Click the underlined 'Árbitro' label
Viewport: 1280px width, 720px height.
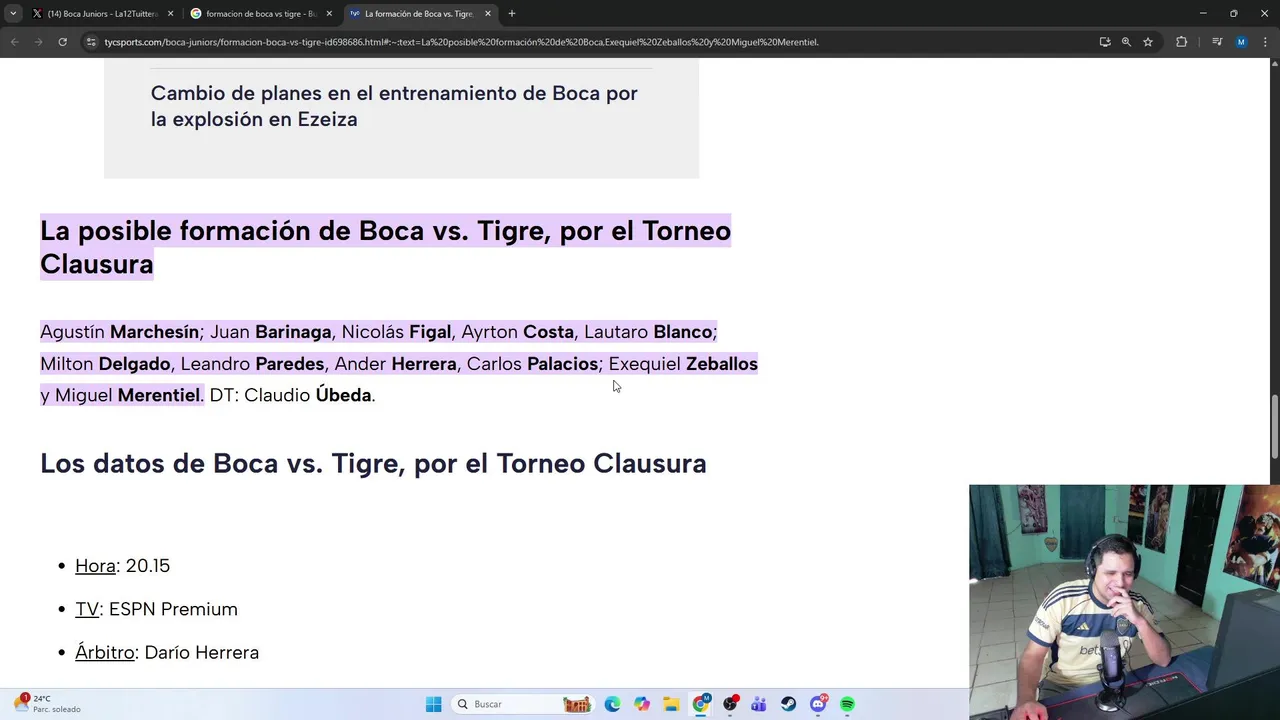[x=104, y=652]
